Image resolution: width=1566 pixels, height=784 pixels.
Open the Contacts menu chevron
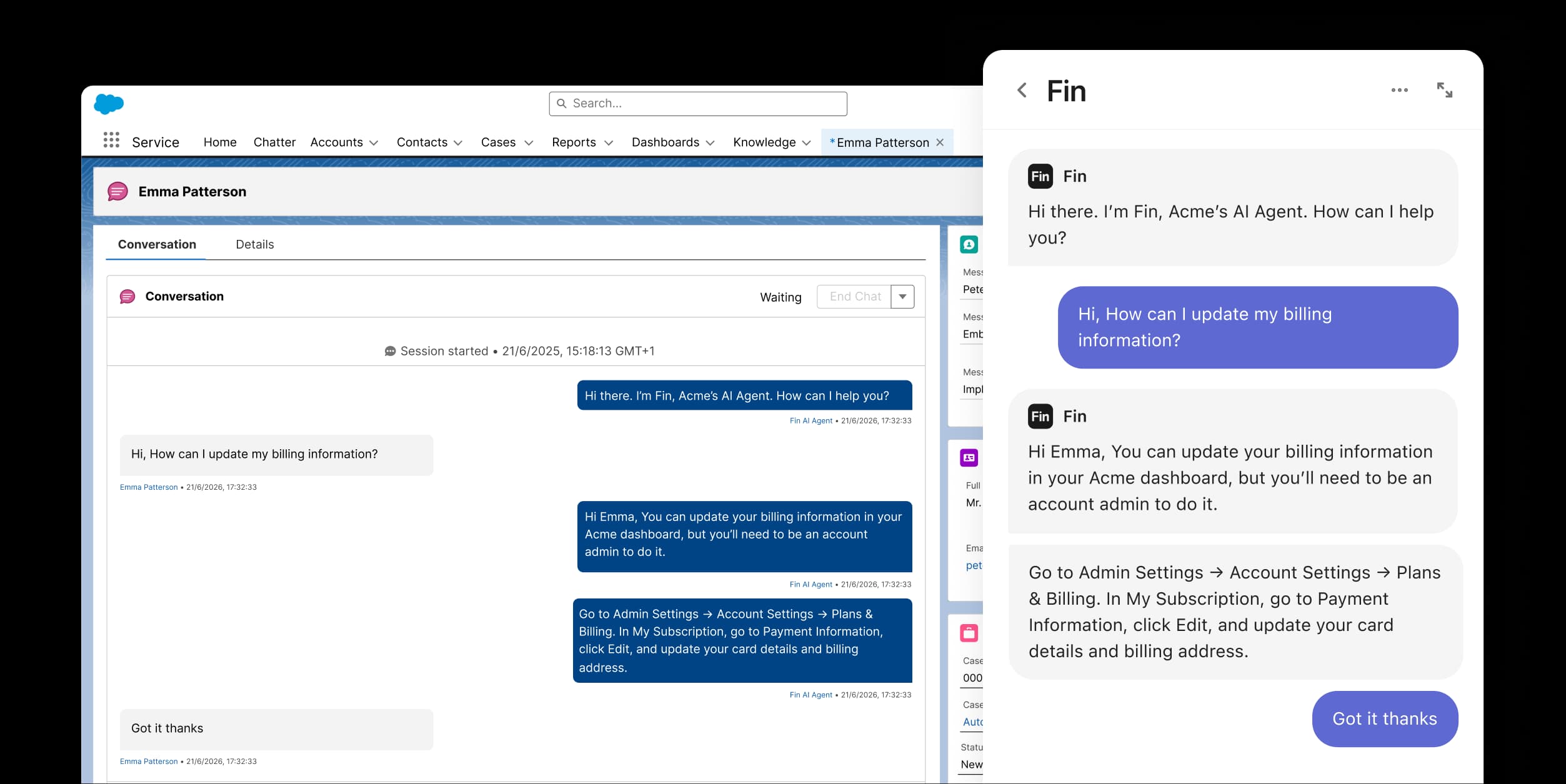coord(458,143)
